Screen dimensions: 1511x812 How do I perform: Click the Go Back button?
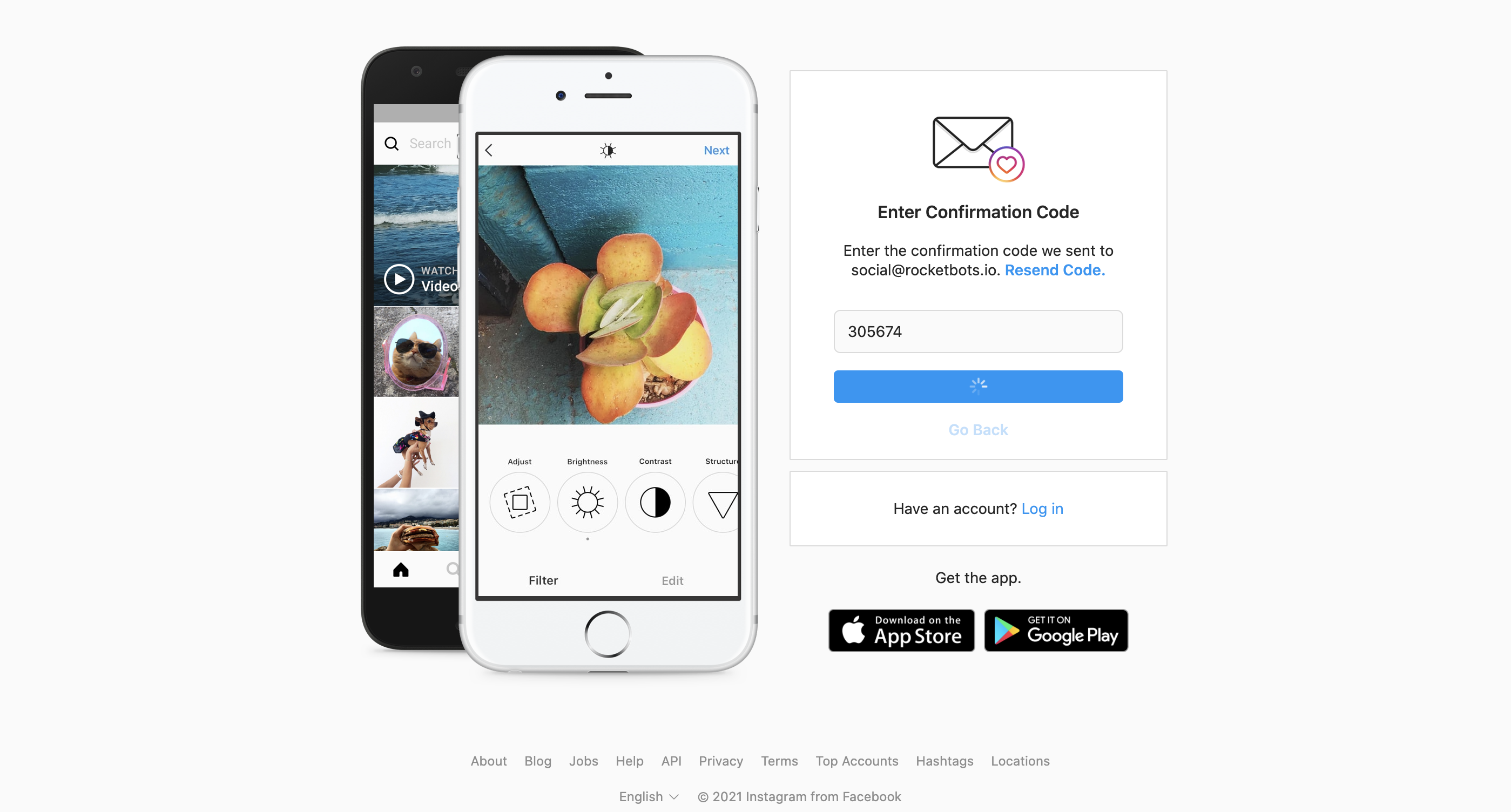pos(978,429)
